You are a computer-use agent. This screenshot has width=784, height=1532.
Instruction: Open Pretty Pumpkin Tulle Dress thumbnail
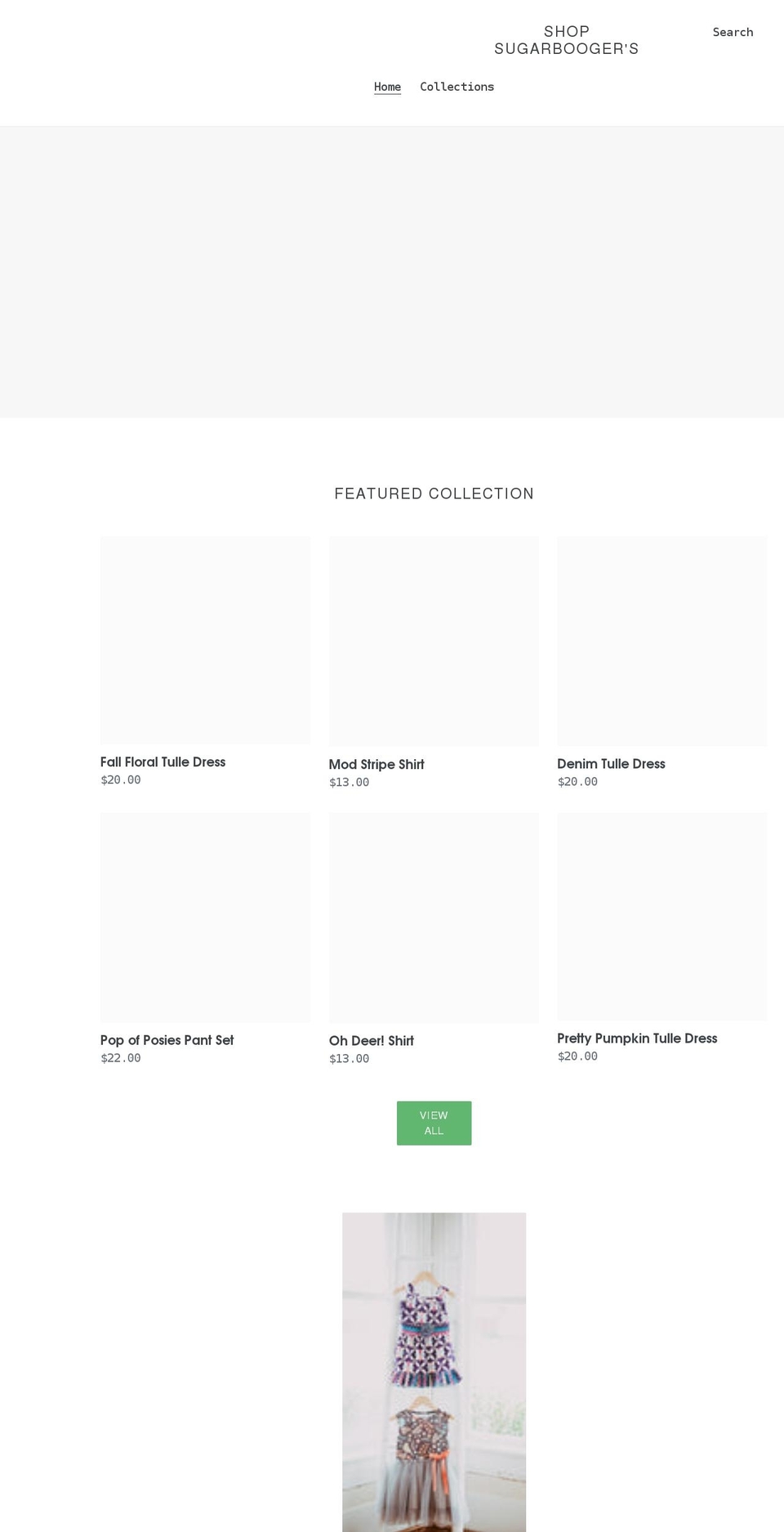coord(661,916)
